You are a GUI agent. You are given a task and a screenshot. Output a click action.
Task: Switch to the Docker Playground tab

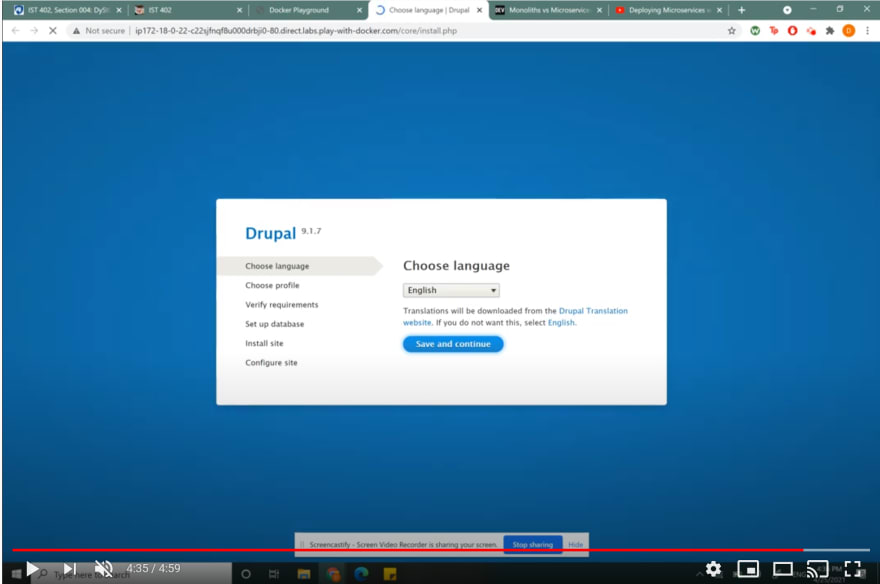point(307,10)
